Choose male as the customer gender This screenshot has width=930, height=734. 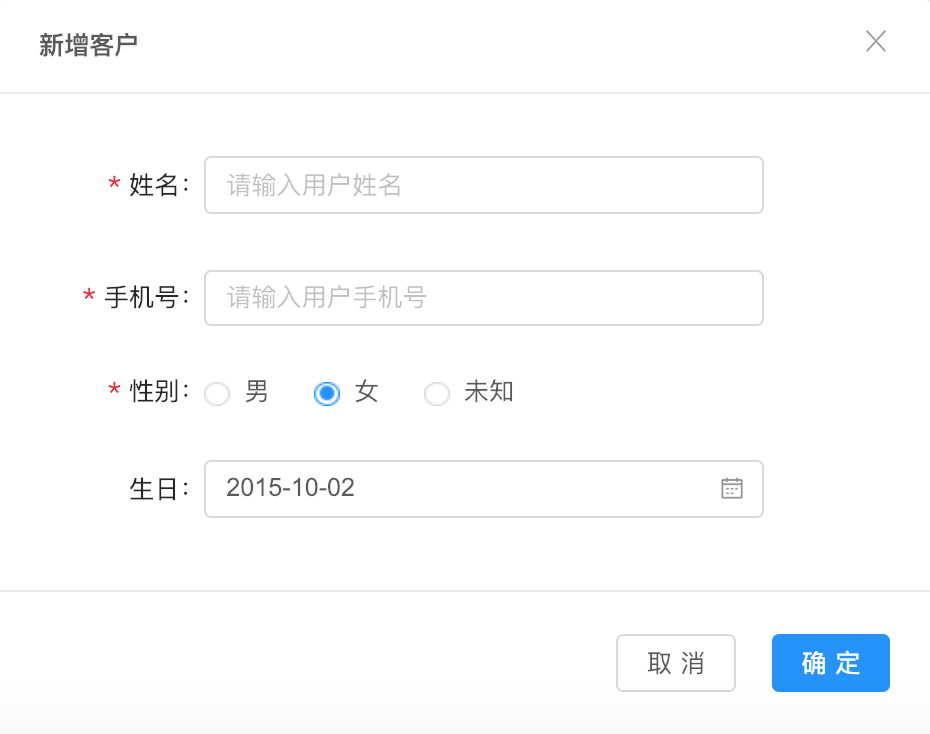pyautogui.click(x=217, y=394)
